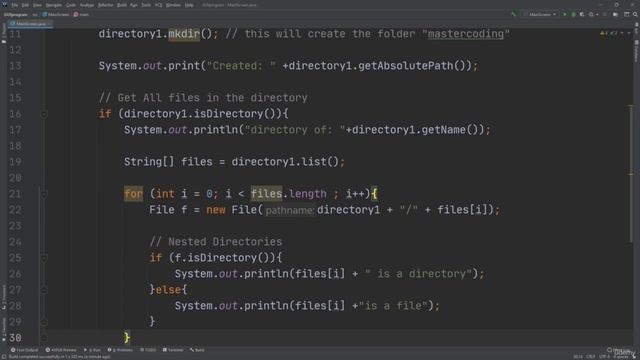Click the Run with Coverage icon
This screenshot has height=360, width=640.
pyautogui.click(x=582, y=14)
